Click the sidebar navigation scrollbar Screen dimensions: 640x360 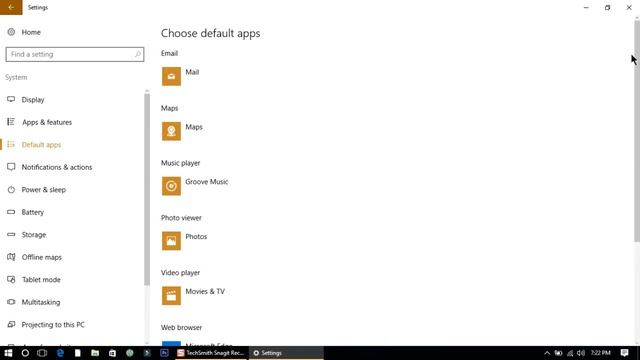coord(147,189)
